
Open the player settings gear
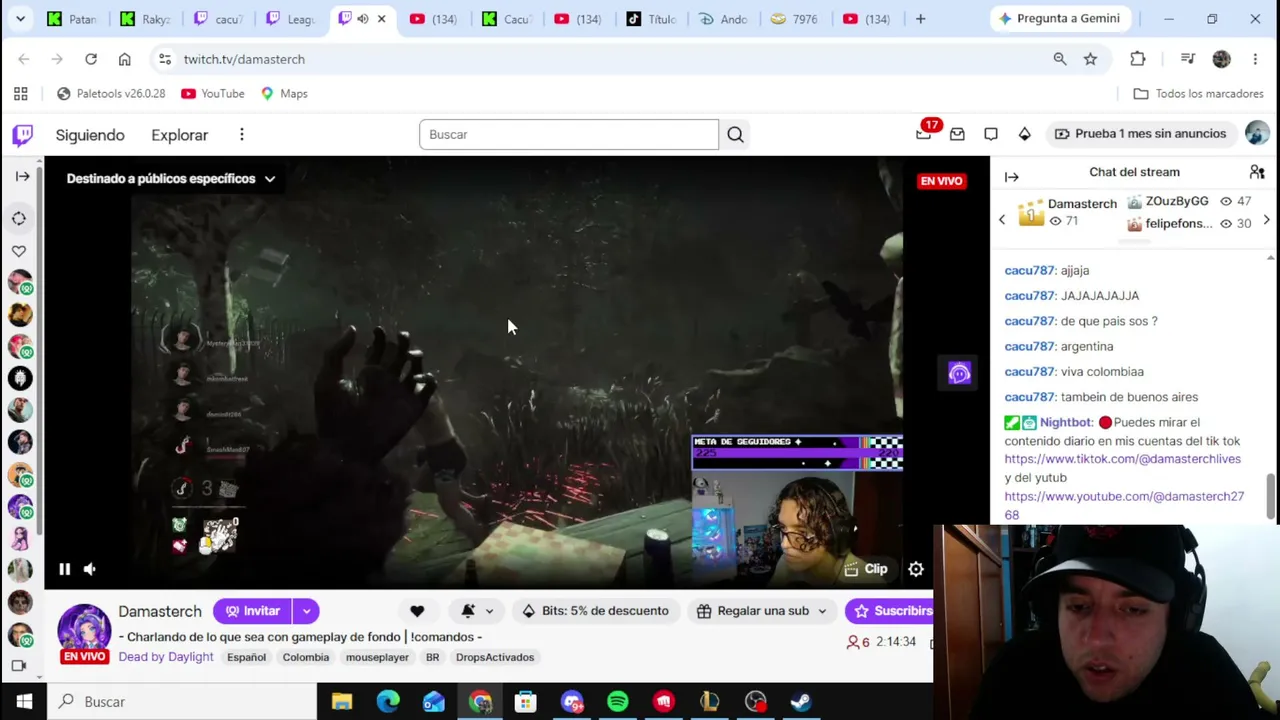(x=916, y=569)
